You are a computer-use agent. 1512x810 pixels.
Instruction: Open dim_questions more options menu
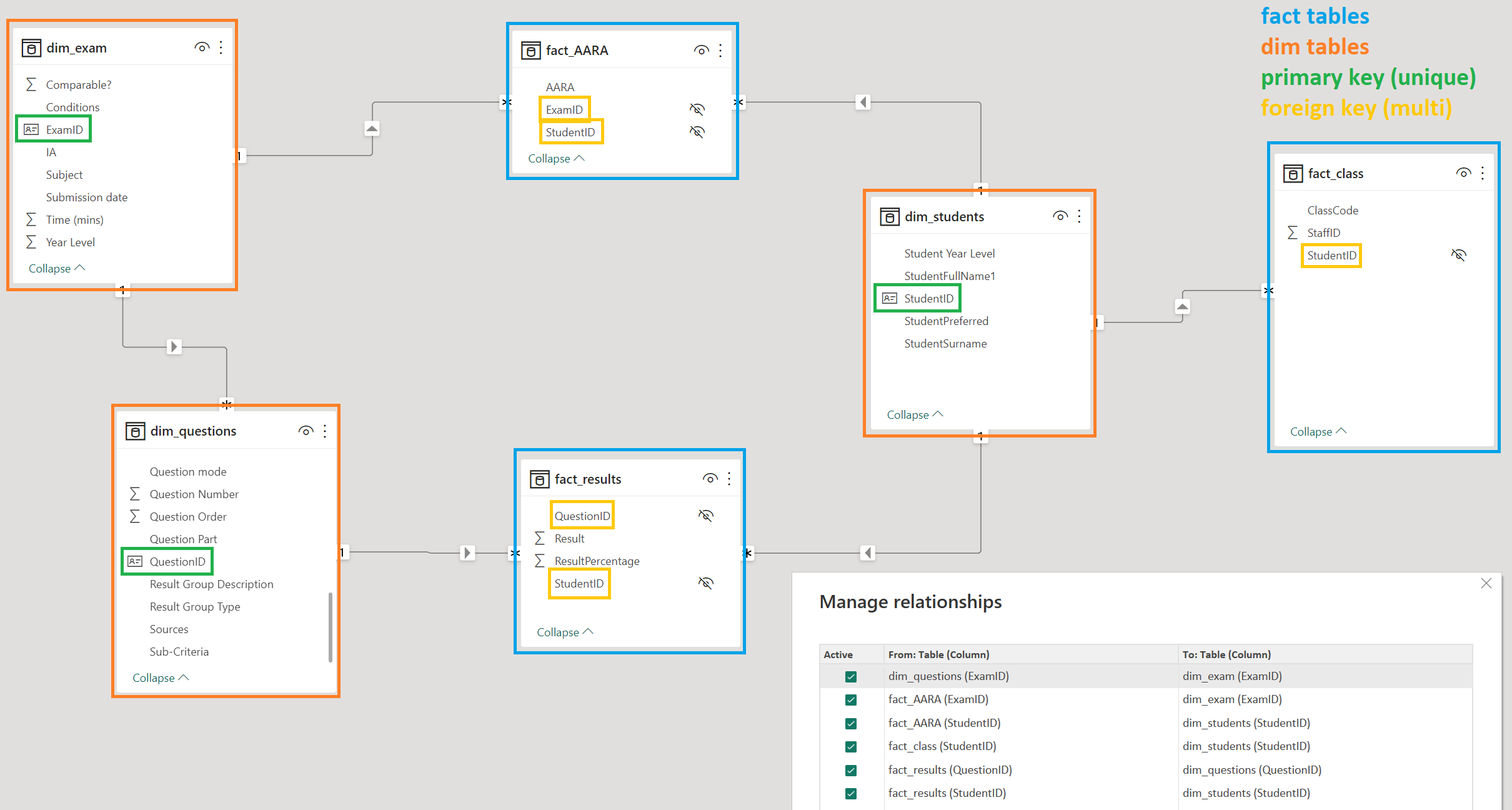point(325,431)
